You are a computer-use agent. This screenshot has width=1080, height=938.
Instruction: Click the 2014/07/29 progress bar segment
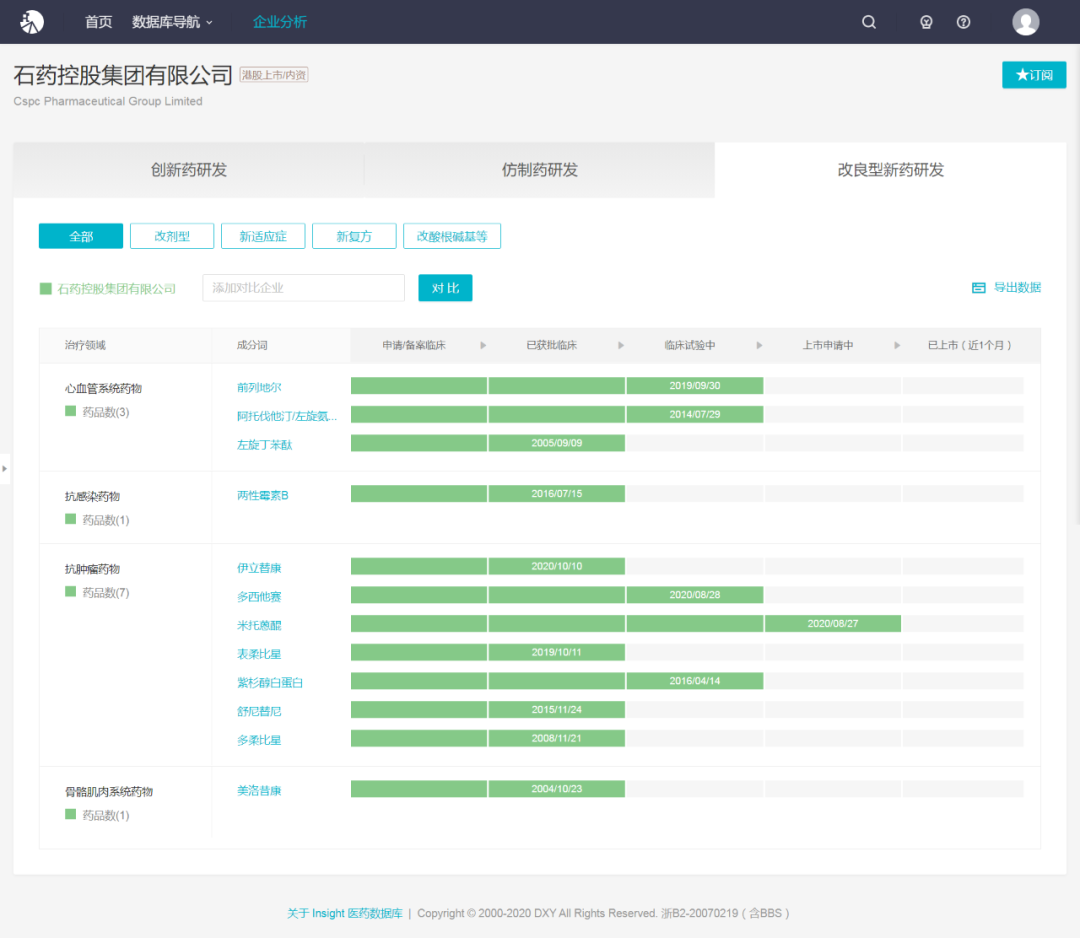click(695, 414)
